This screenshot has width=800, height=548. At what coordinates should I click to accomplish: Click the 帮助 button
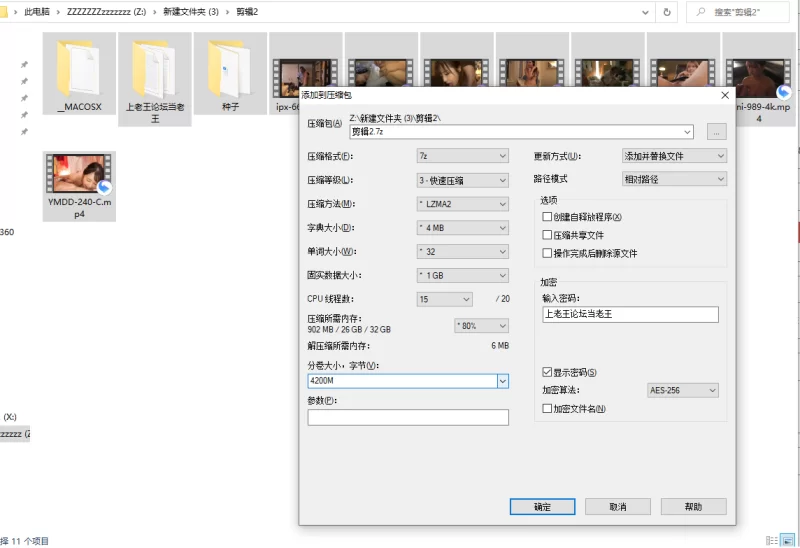[x=693, y=507]
